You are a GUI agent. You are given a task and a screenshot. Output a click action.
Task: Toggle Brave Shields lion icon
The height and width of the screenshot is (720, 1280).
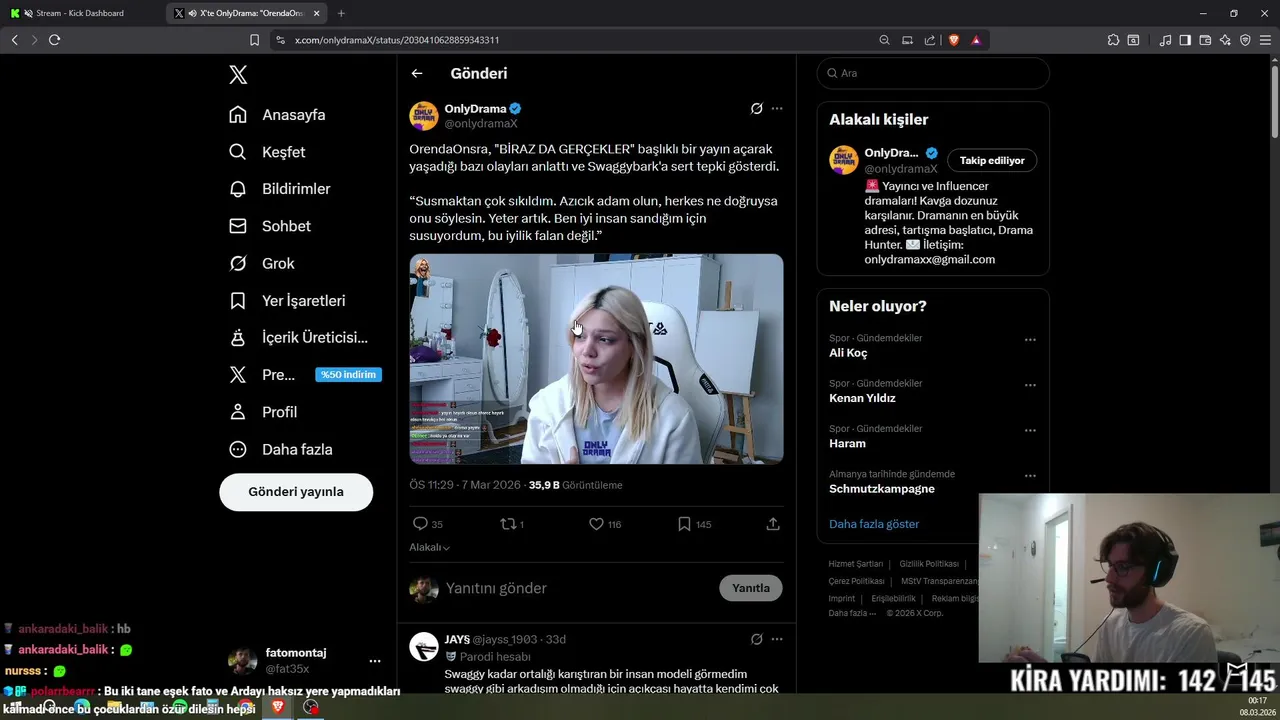[x=954, y=40]
